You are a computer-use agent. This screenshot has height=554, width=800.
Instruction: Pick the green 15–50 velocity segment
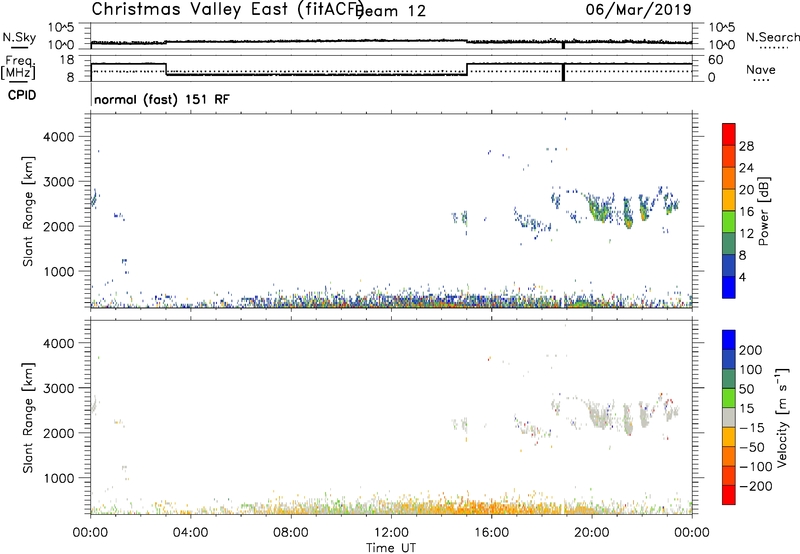pyautogui.click(x=729, y=398)
